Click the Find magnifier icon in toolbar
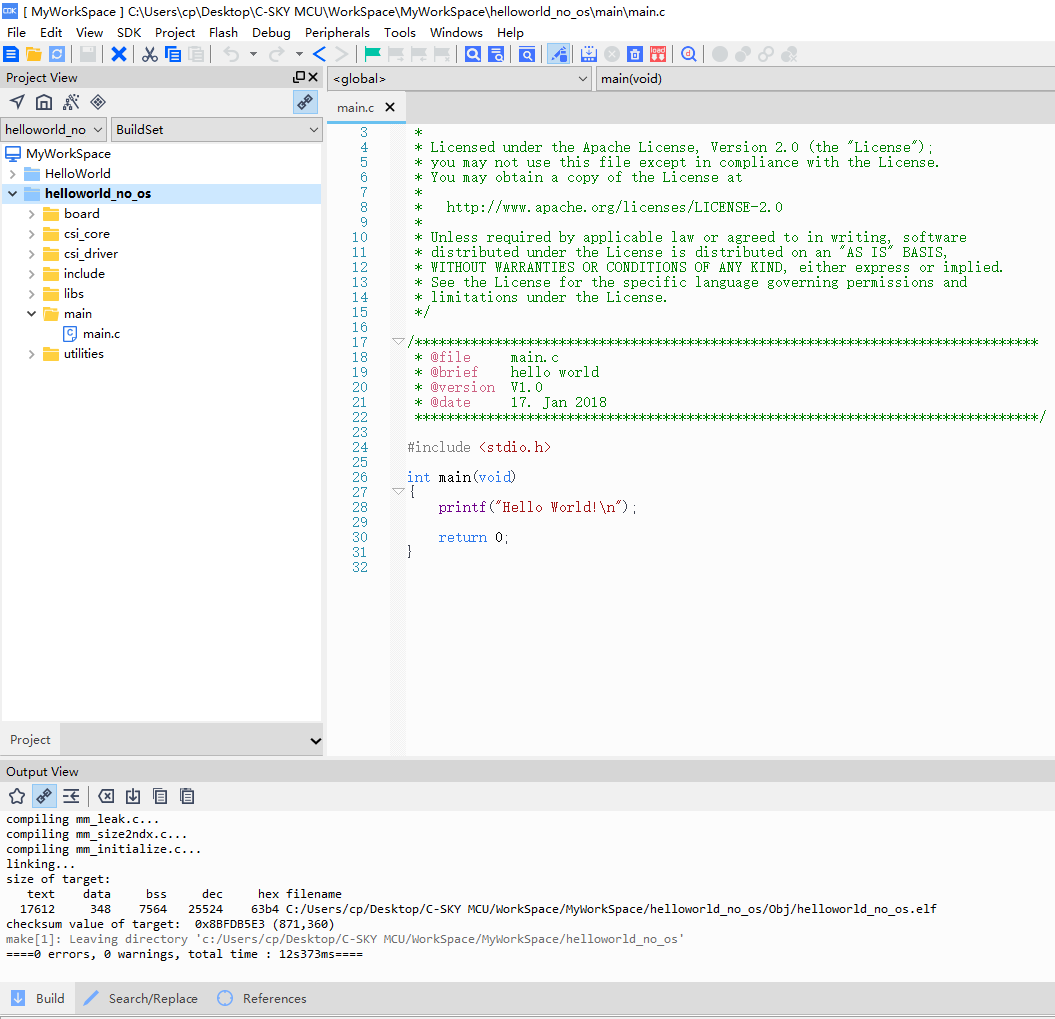1055x1019 pixels. pyautogui.click(x=473, y=55)
